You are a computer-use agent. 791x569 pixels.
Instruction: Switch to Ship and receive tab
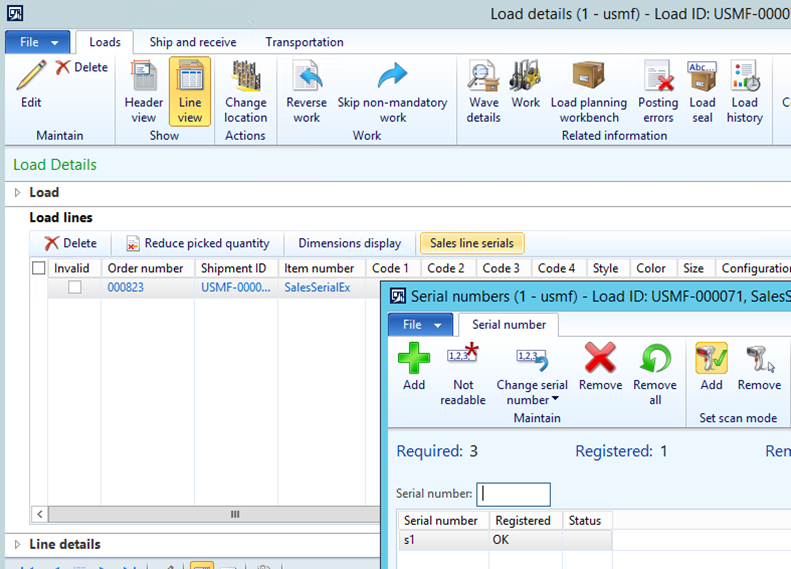[193, 42]
